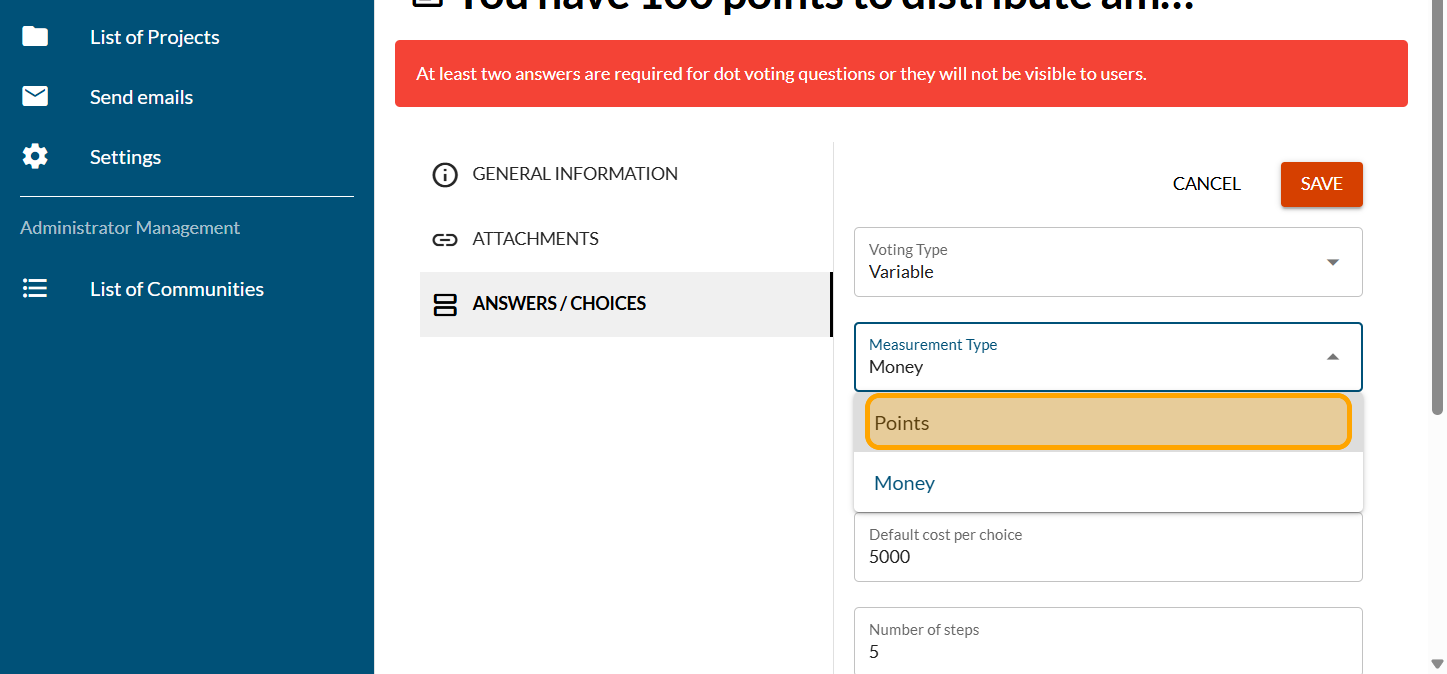Click the folder icon for List of Projects
The image size is (1447, 674).
35,37
